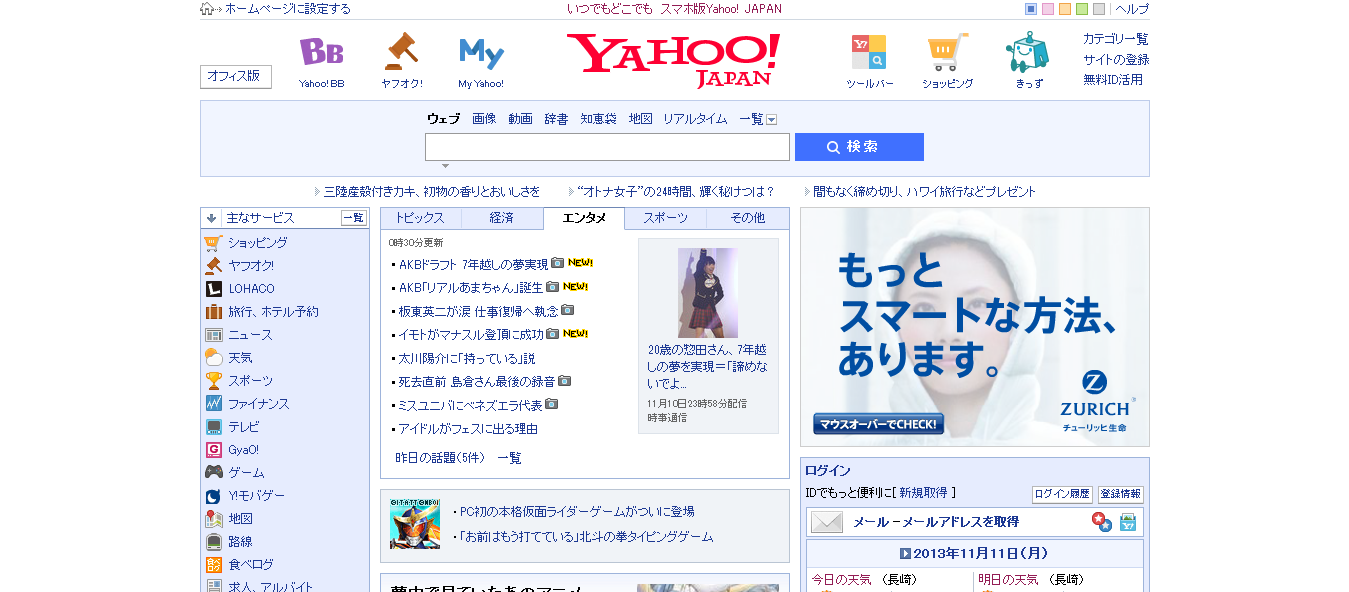Image resolution: width=1349 pixels, height=592 pixels.
Task: Click the ファイナンス chart icon
Action: 213,404
